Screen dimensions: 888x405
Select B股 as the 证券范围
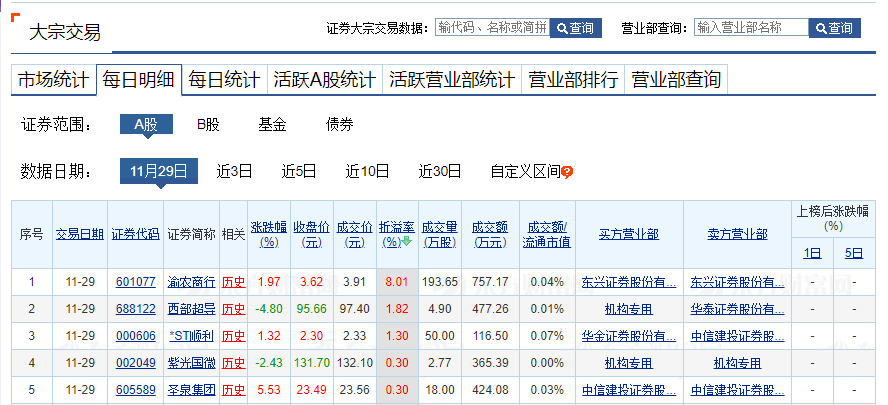(x=208, y=125)
